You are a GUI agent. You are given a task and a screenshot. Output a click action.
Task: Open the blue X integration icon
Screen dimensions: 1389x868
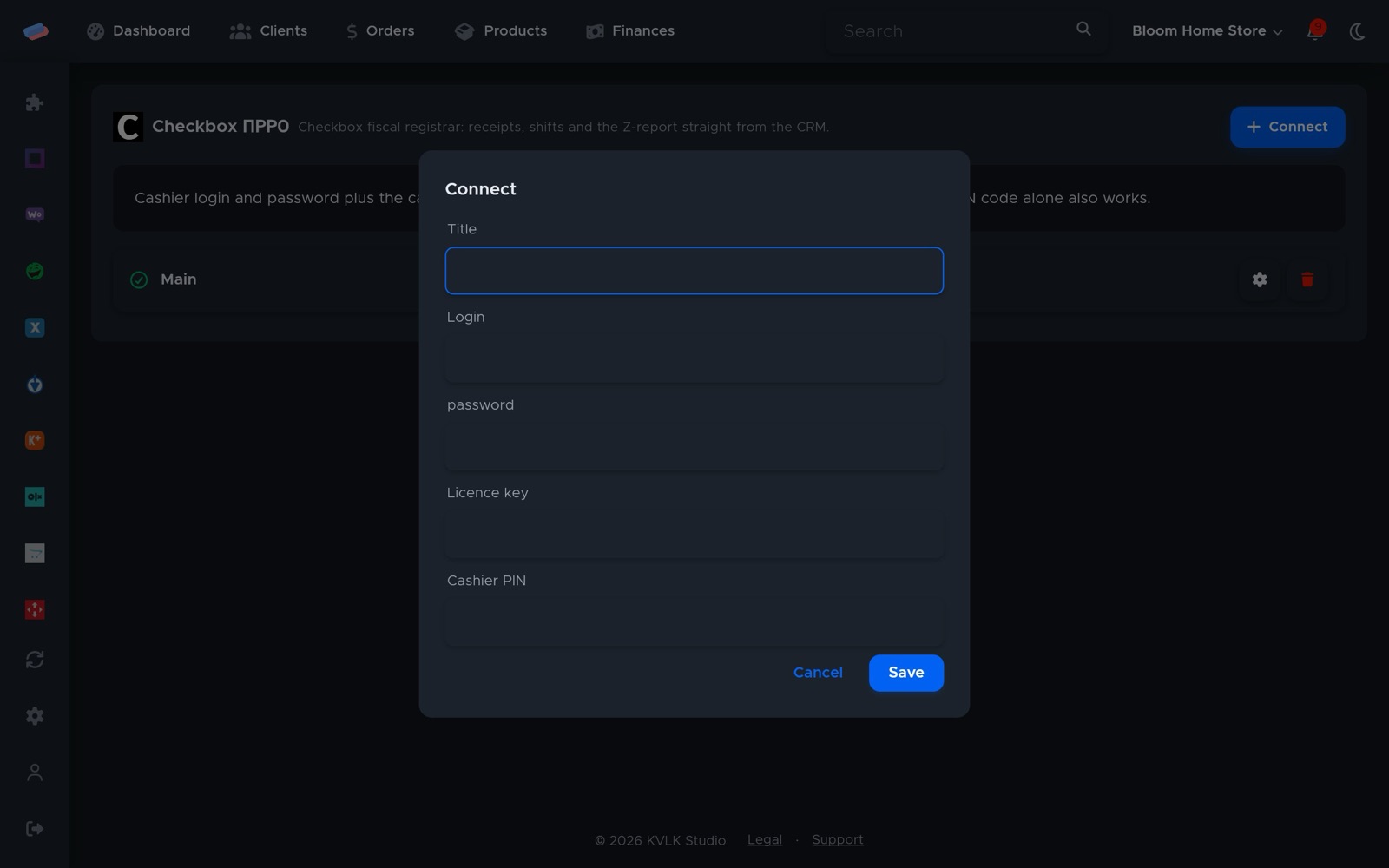(35, 327)
